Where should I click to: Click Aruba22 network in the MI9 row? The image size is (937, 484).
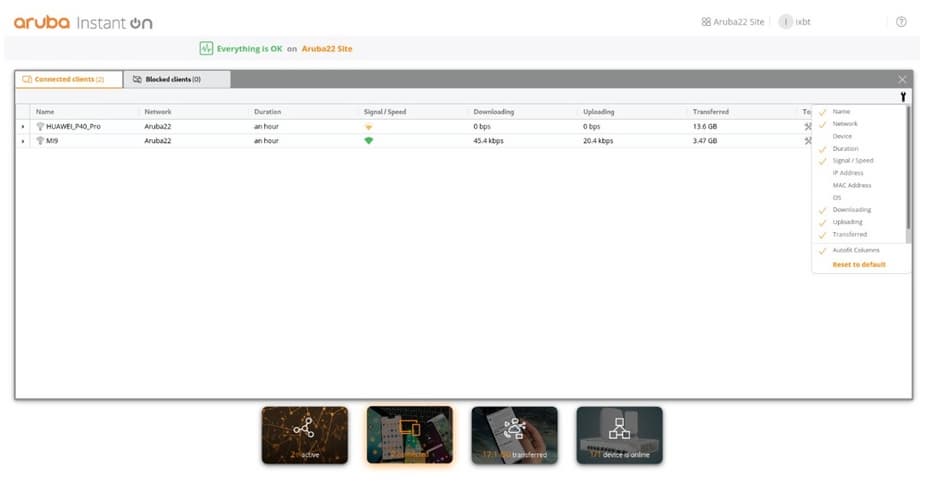(158, 141)
